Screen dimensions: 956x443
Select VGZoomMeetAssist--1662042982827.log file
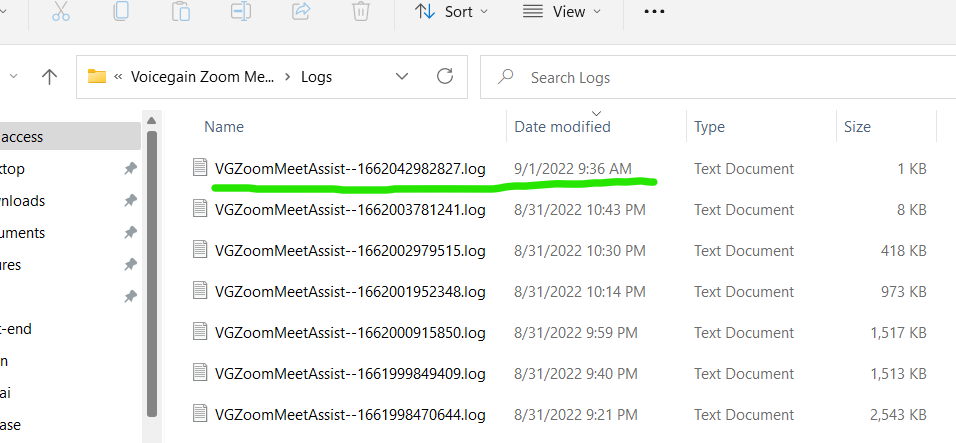pos(350,169)
